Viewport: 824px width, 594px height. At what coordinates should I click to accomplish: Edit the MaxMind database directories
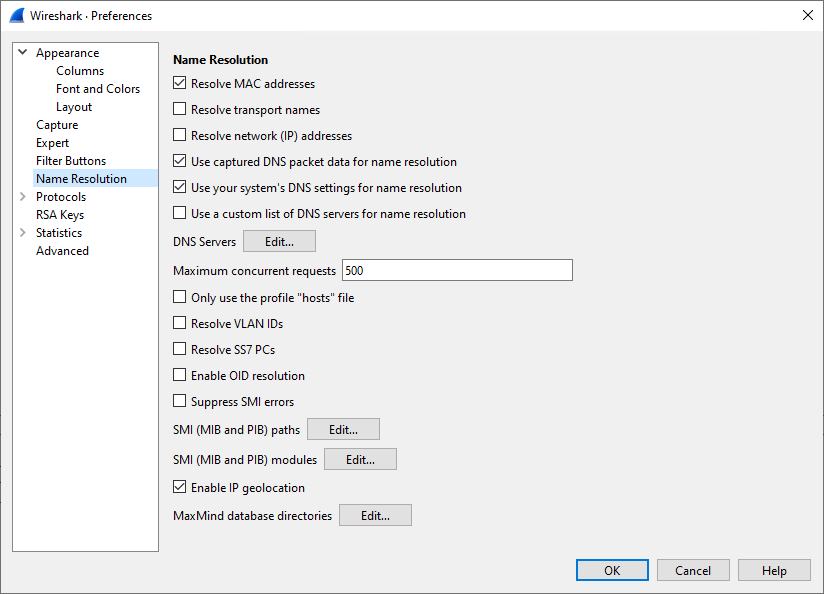tap(375, 515)
